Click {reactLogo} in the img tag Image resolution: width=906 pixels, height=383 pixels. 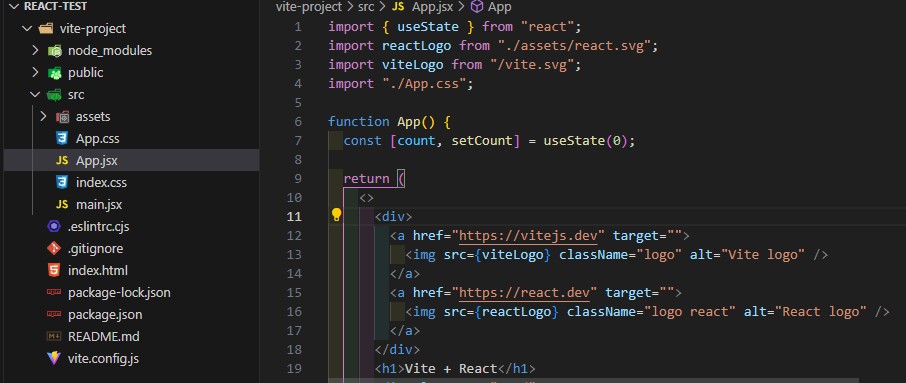(517, 311)
